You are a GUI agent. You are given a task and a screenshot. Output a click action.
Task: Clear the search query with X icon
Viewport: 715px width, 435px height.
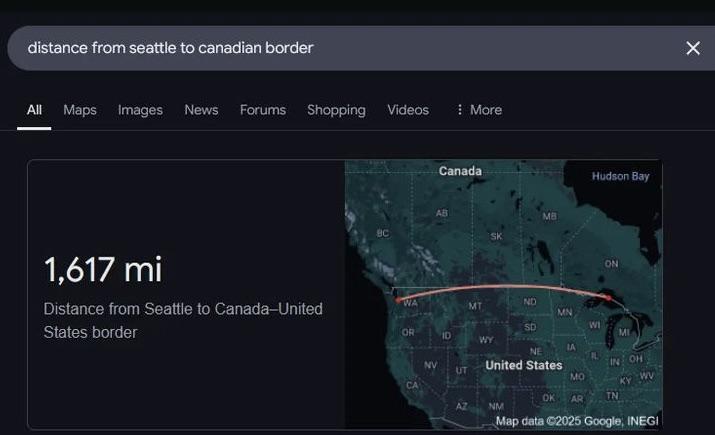point(693,48)
